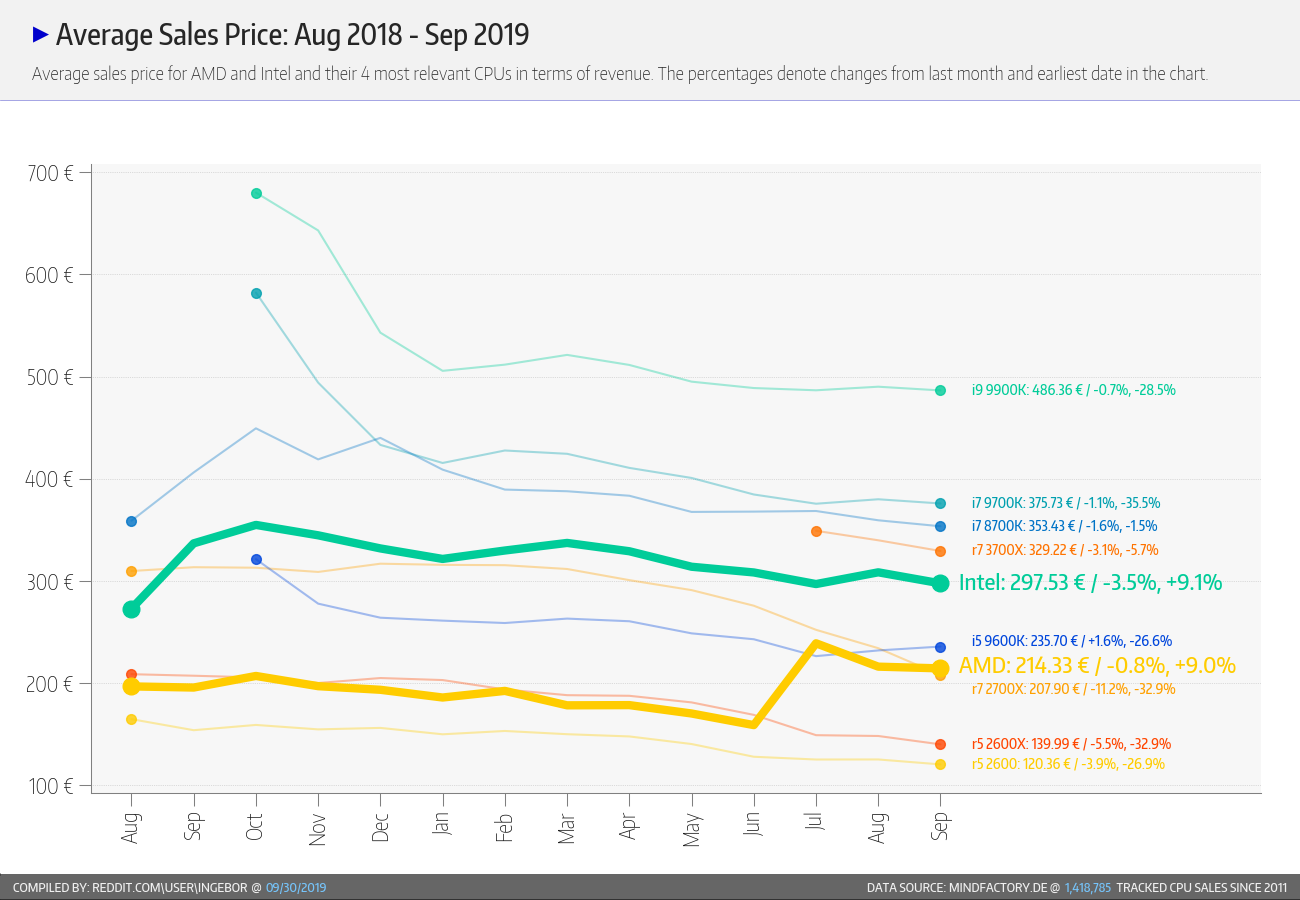Click the r5 2600 yellow end dot
The height and width of the screenshot is (900, 1300).
coord(940,764)
